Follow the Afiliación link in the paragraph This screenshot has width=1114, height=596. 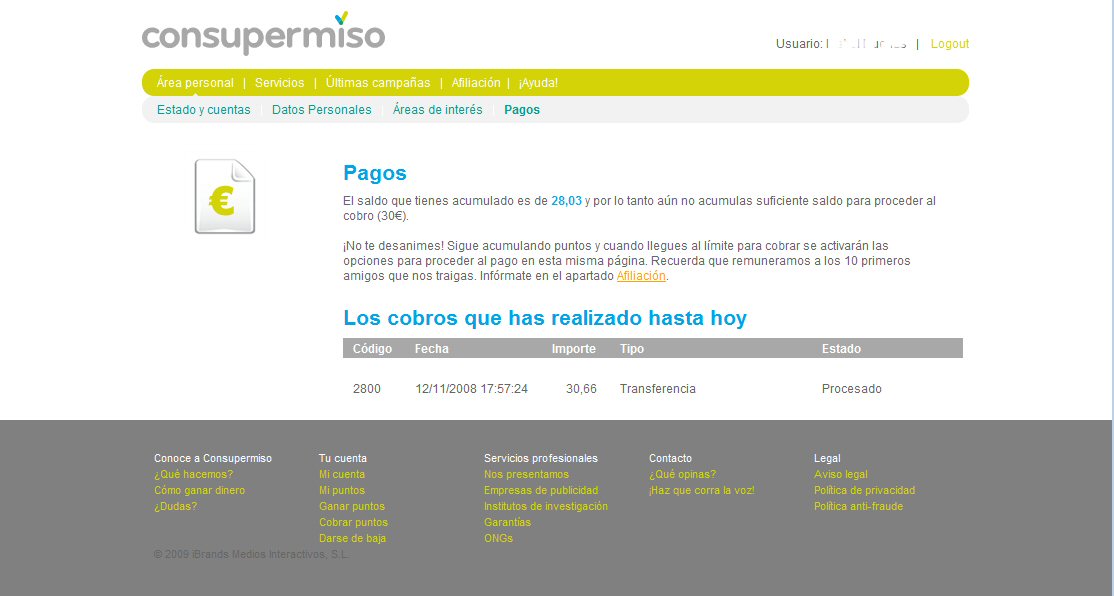pos(641,276)
